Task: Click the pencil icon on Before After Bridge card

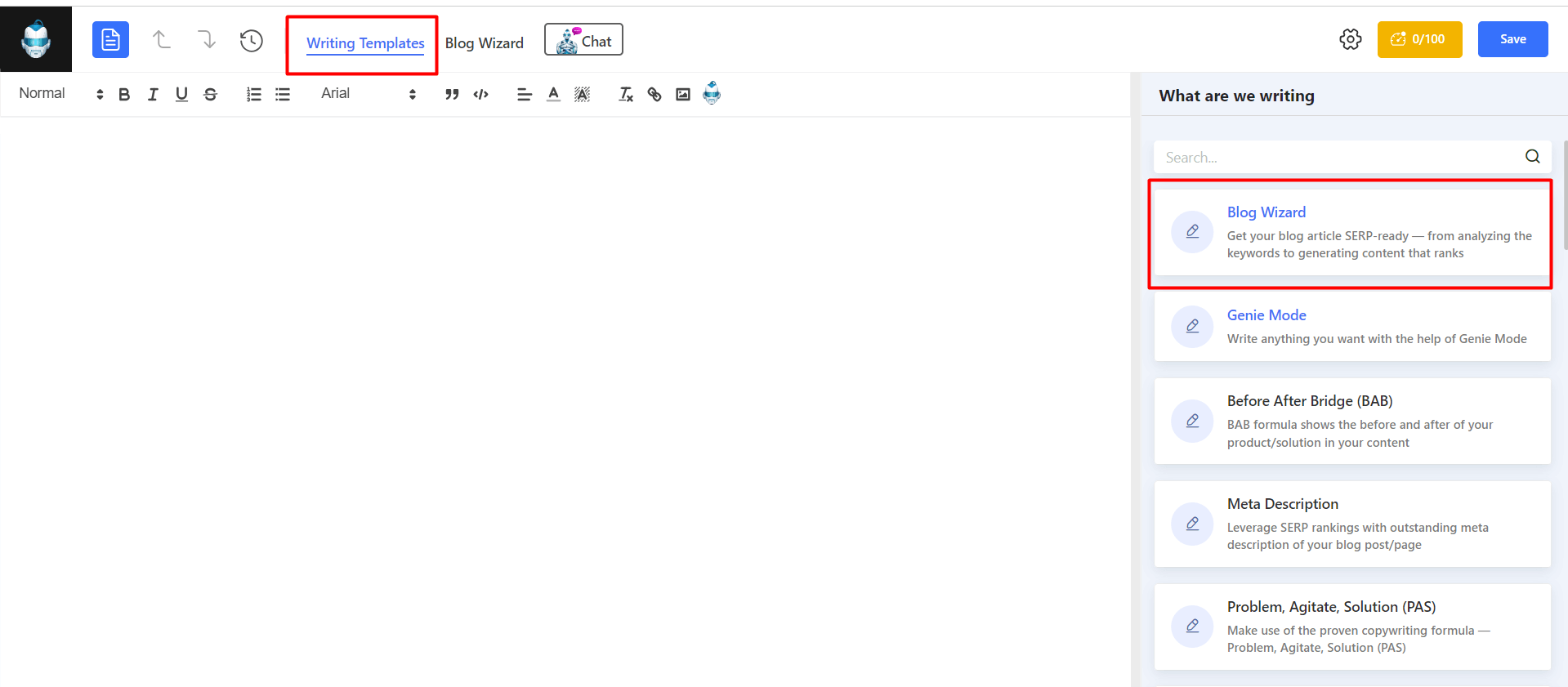Action: (x=1193, y=422)
